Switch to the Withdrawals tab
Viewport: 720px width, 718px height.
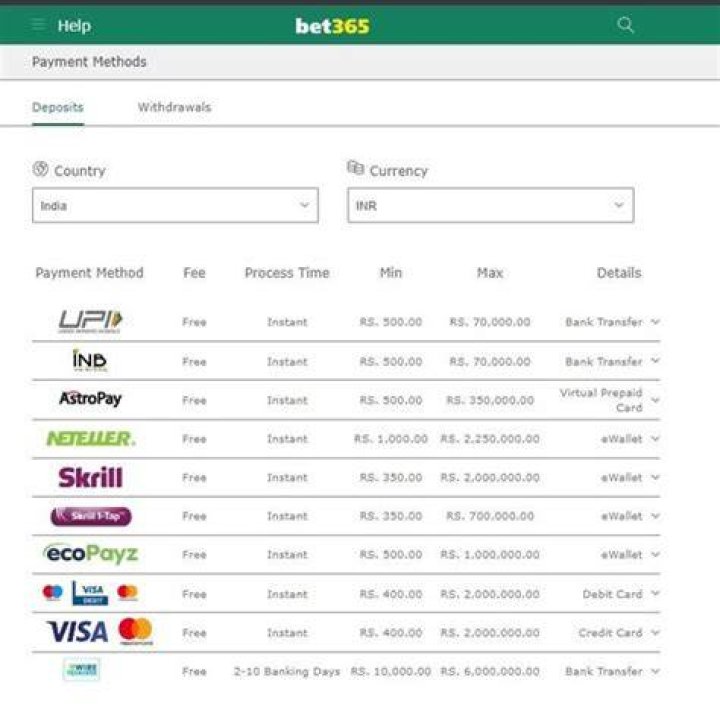pos(174,107)
